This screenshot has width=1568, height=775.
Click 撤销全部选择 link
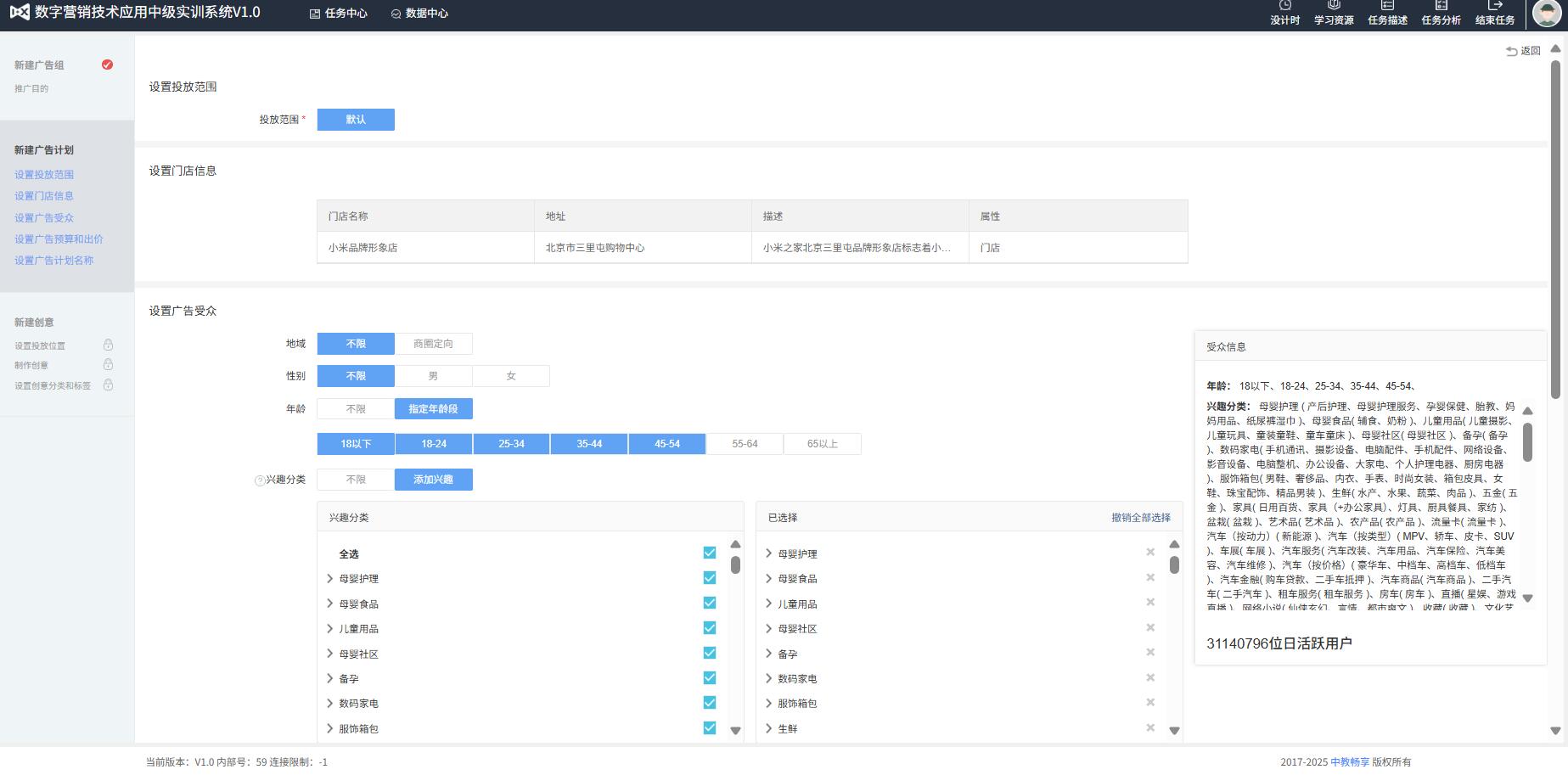(x=1141, y=518)
